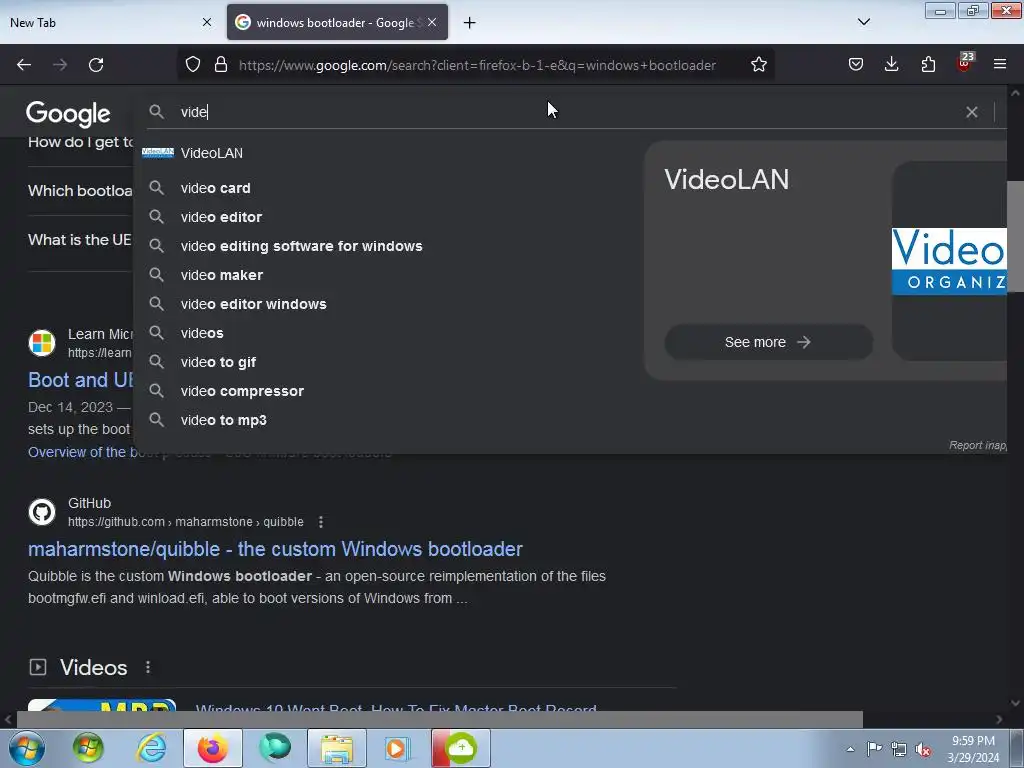Open Windows Explorer folder in taskbar
Screen dimensions: 1024x768
point(337,748)
